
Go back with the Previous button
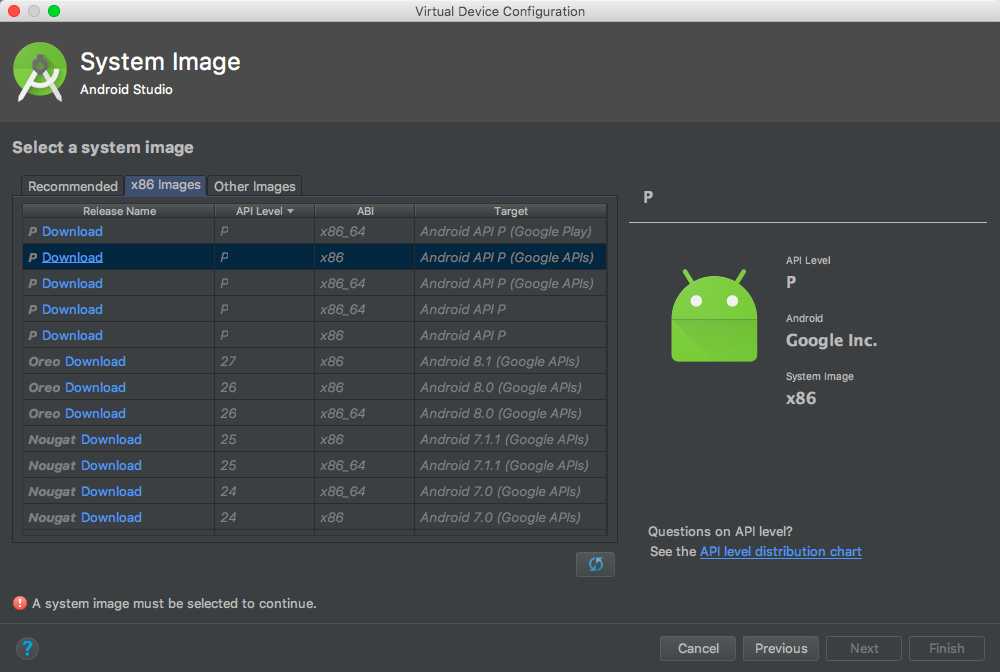781,648
